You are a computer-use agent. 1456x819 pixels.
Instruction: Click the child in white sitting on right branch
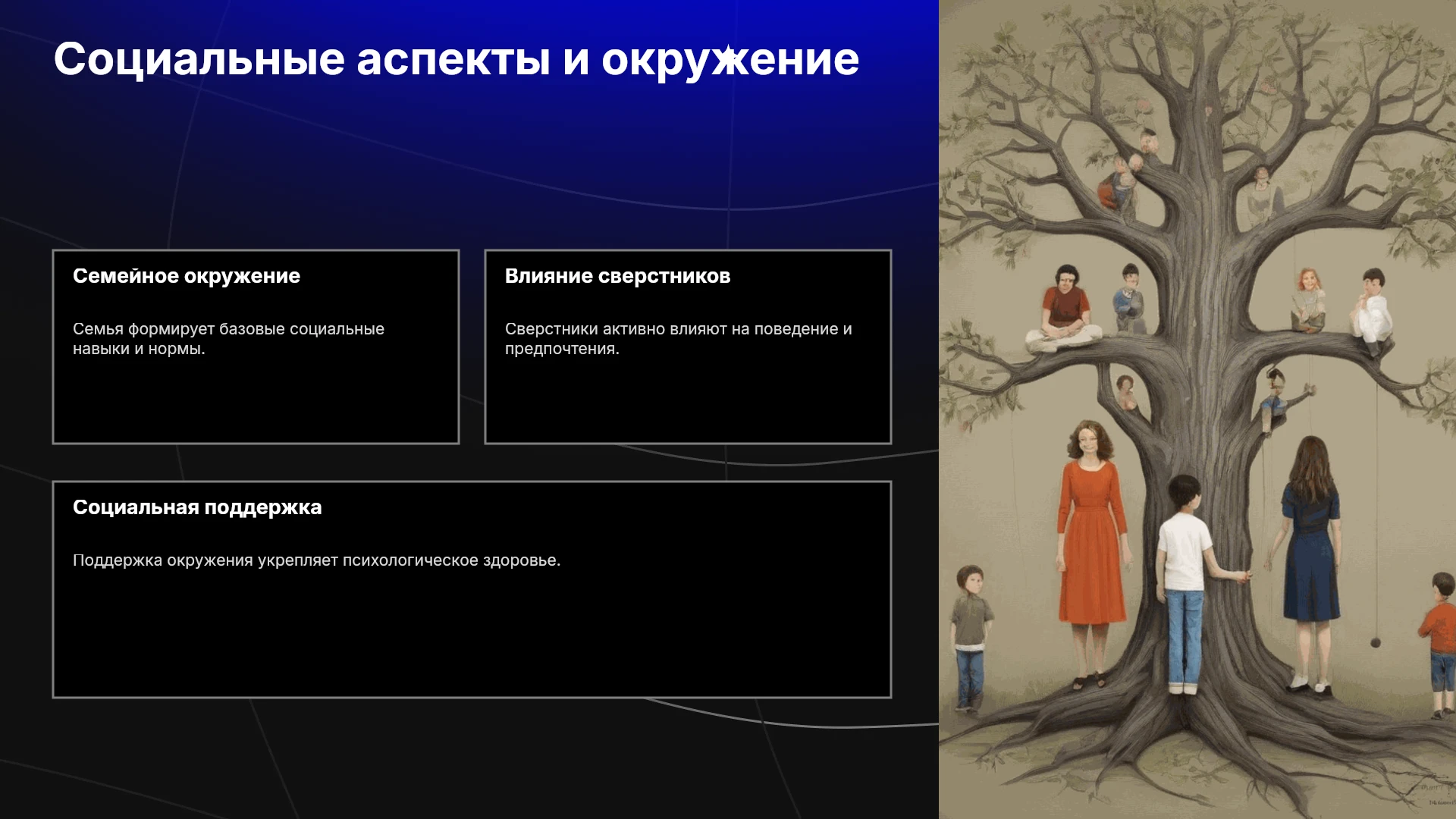[1371, 311]
